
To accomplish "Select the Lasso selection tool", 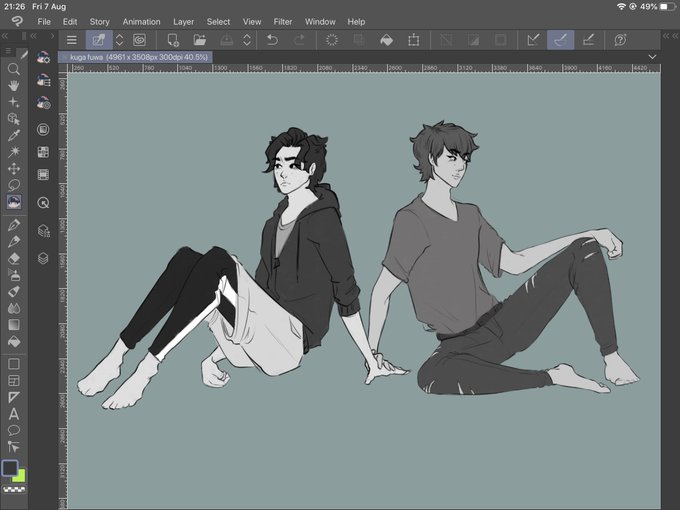I will (14, 185).
